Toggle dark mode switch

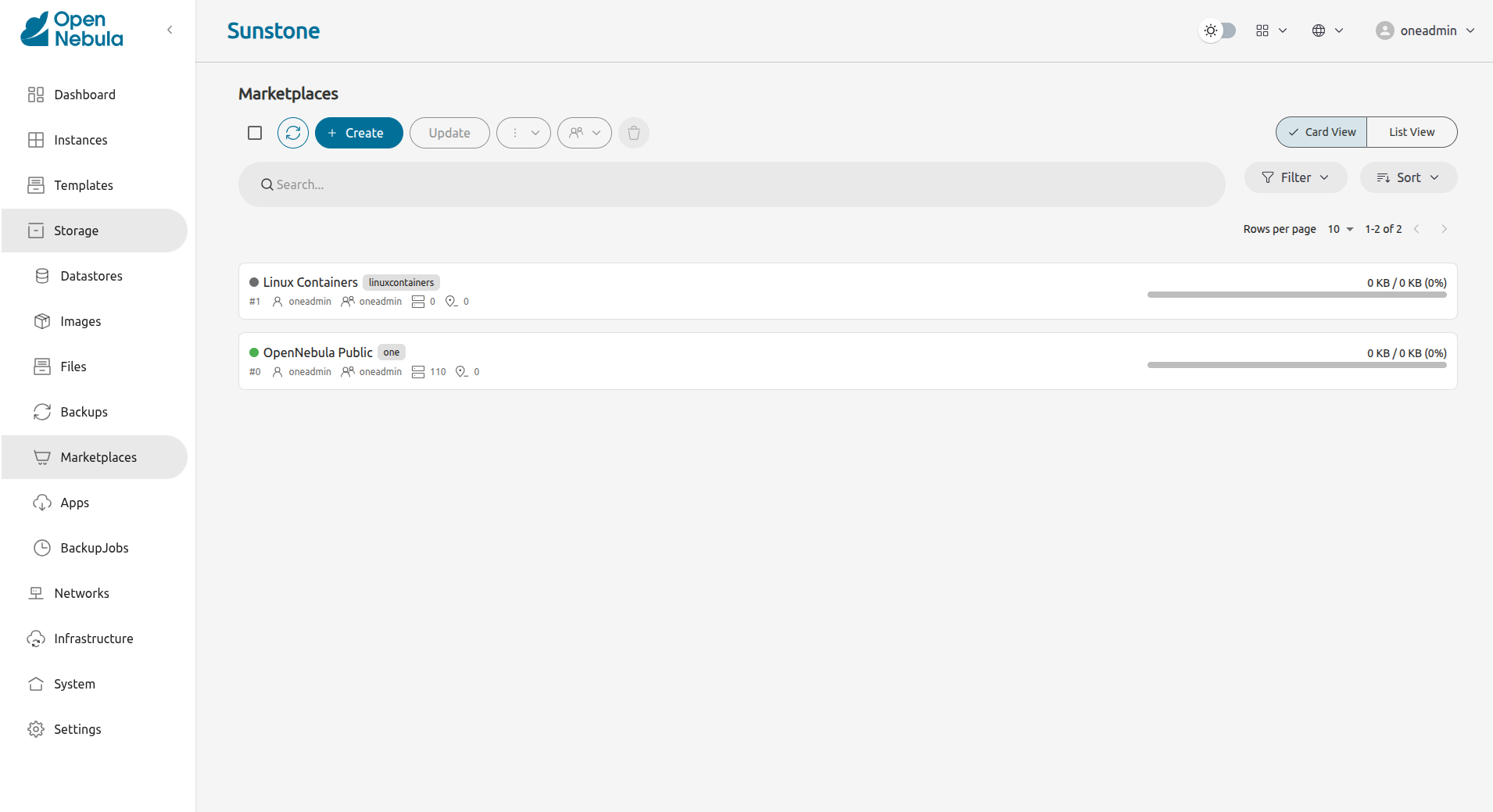click(1217, 30)
